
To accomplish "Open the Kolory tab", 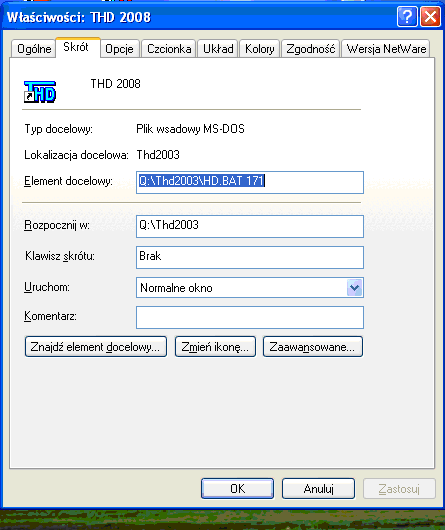I will click(259, 49).
